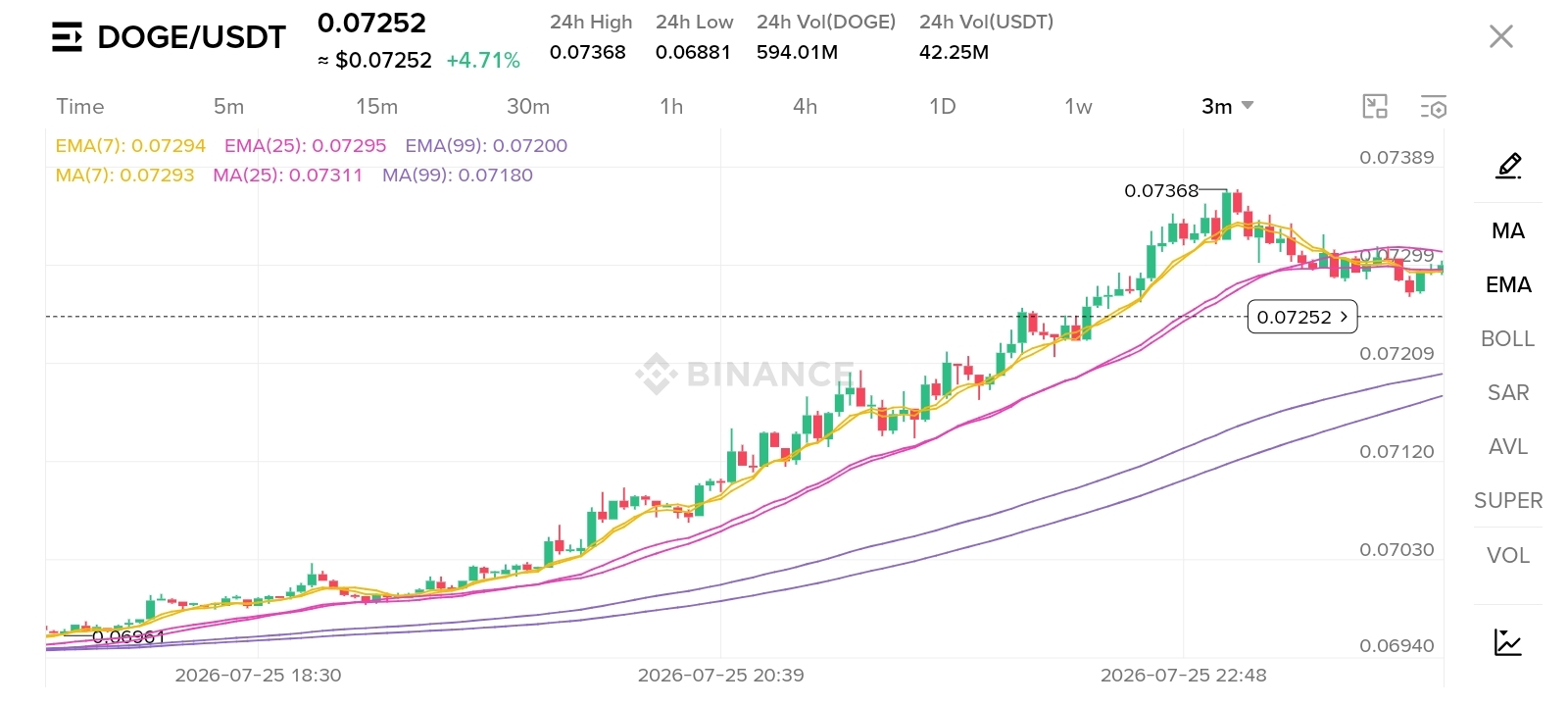Toggle the EMA indicator

click(x=1508, y=284)
